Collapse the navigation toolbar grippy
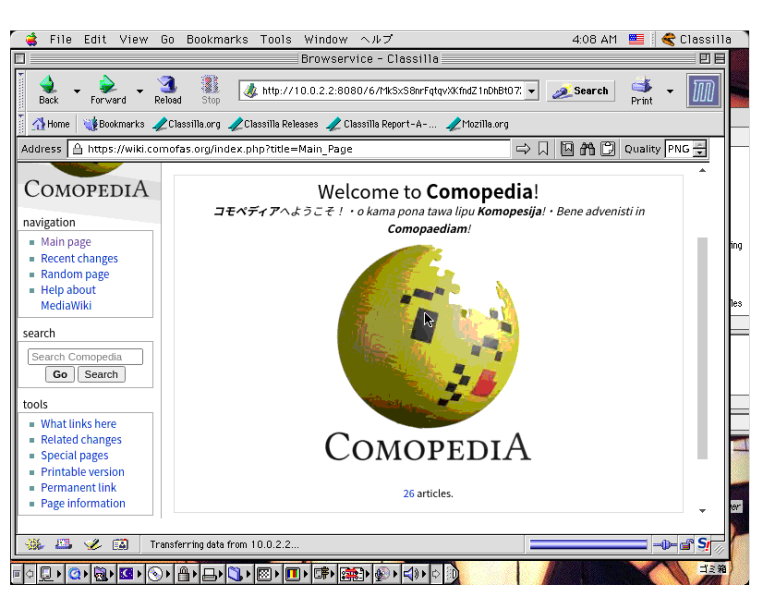Image resolution: width=763 pixels, height=597 pixels. 21,91
